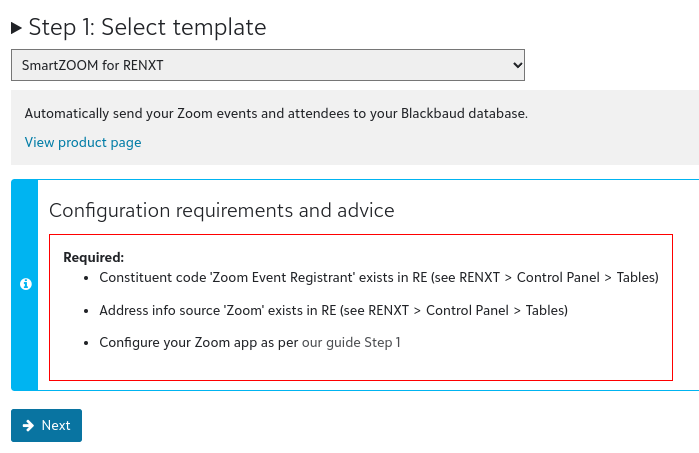
Task: Click the bold 'Required:' label
Action: coord(94,257)
